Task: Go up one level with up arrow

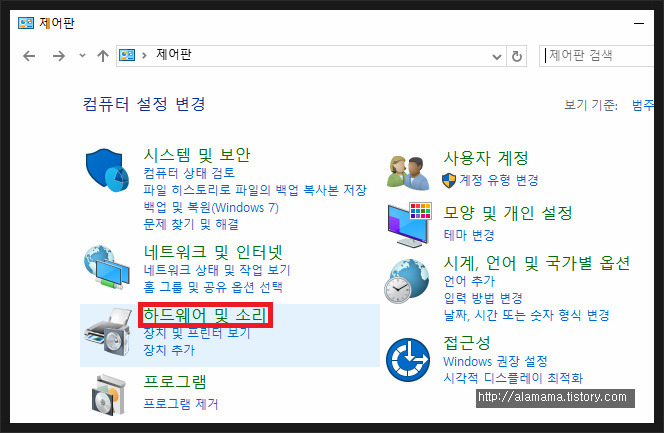Action: [x=102, y=56]
